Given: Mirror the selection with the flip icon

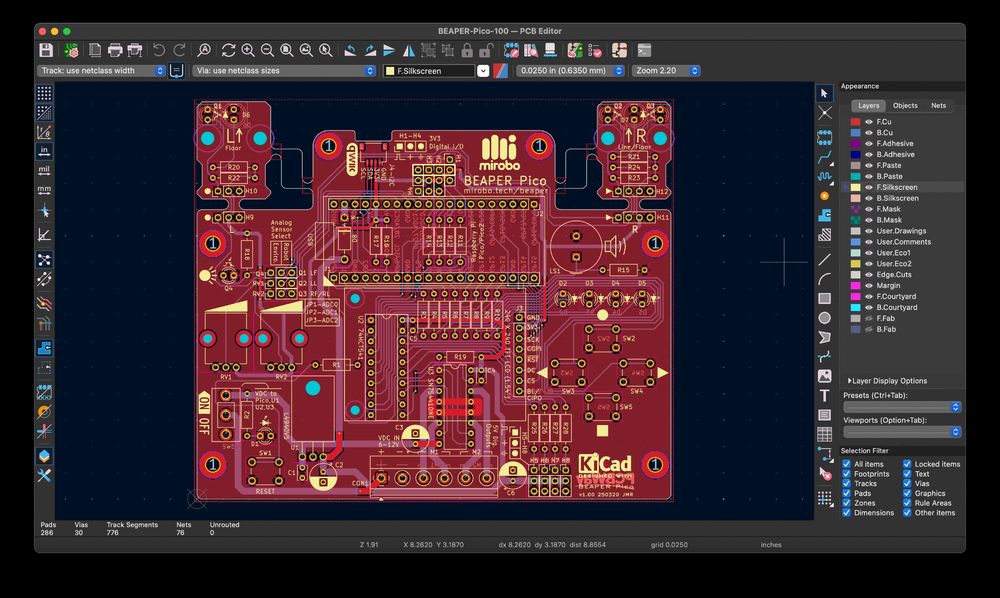Looking at the screenshot, I should [x=409, y=50].
